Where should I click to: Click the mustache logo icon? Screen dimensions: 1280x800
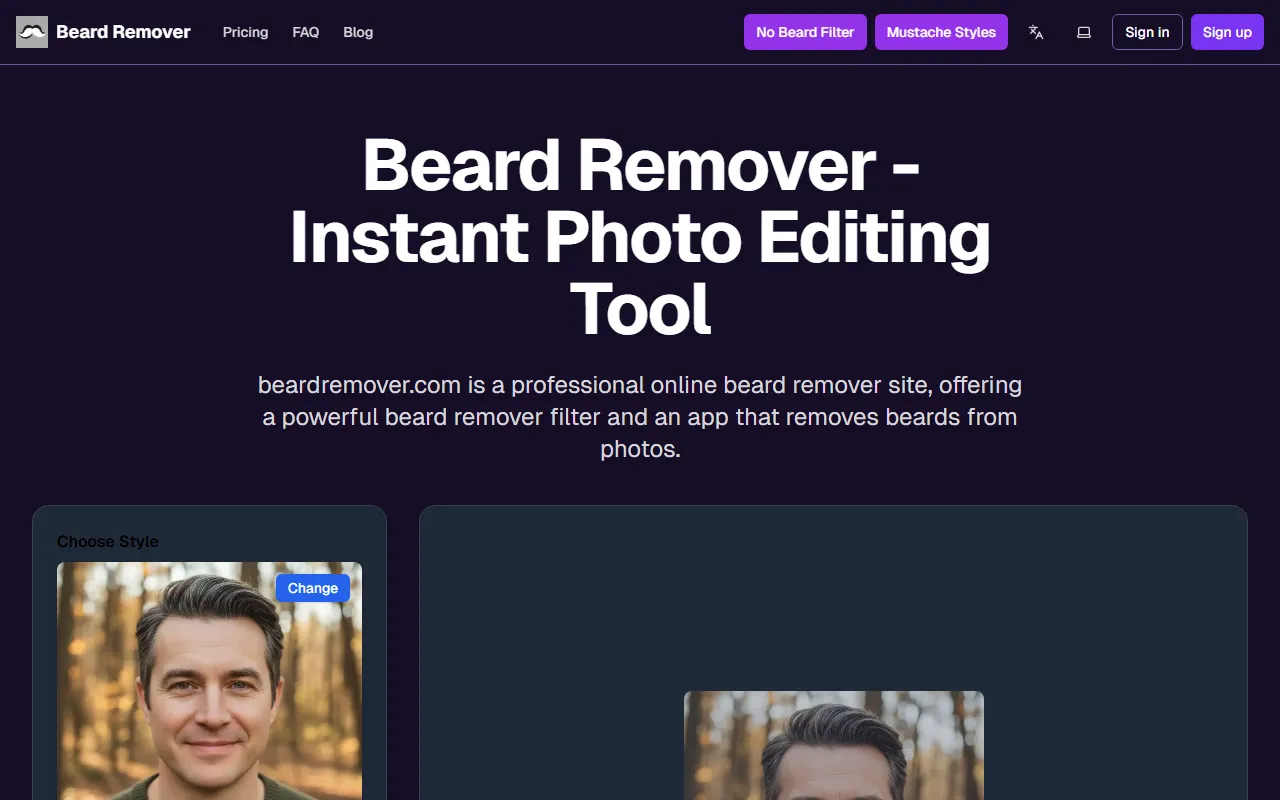click(x=32, y=32)
